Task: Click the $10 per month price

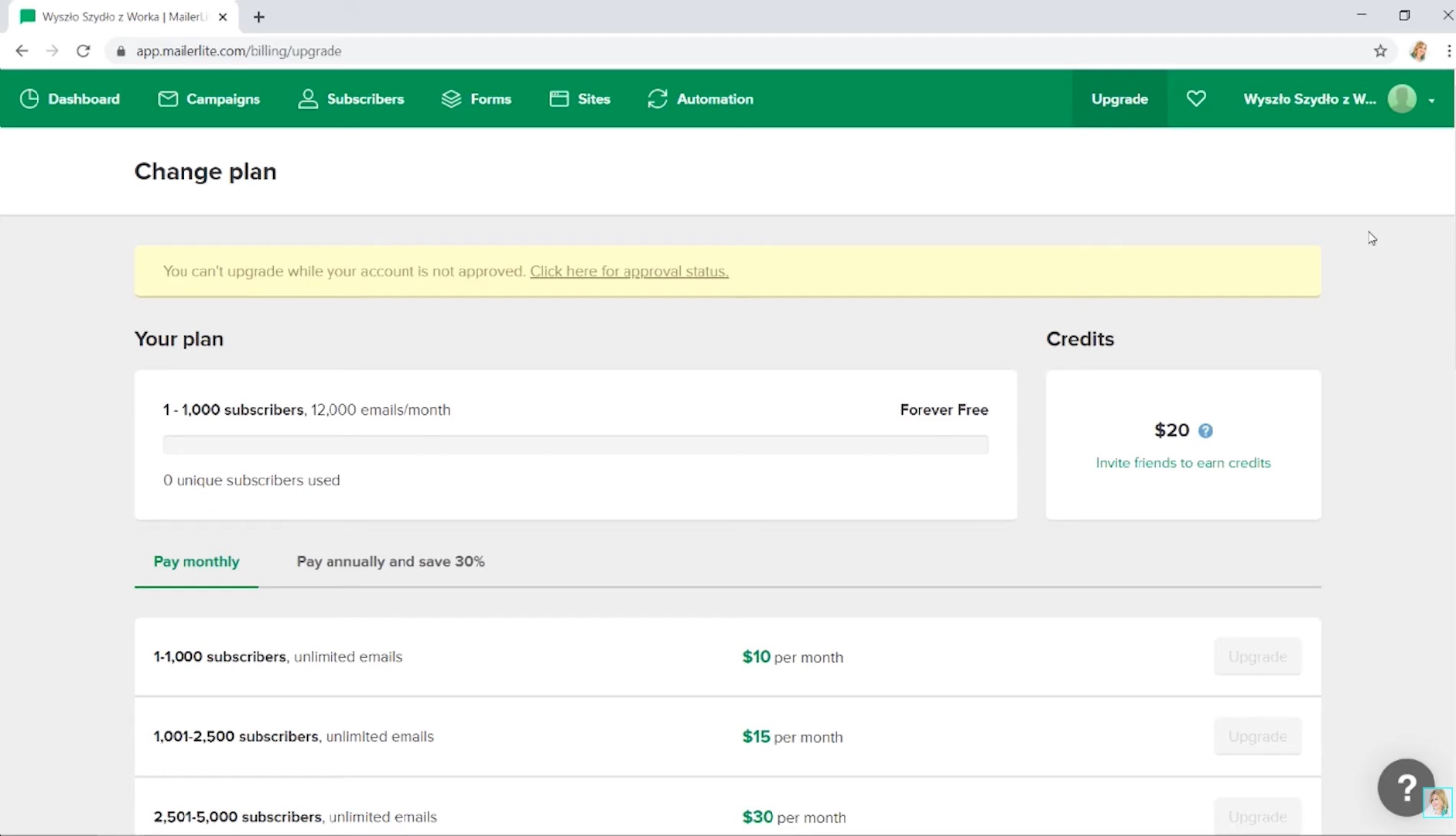Action: (x=792, y=657)
